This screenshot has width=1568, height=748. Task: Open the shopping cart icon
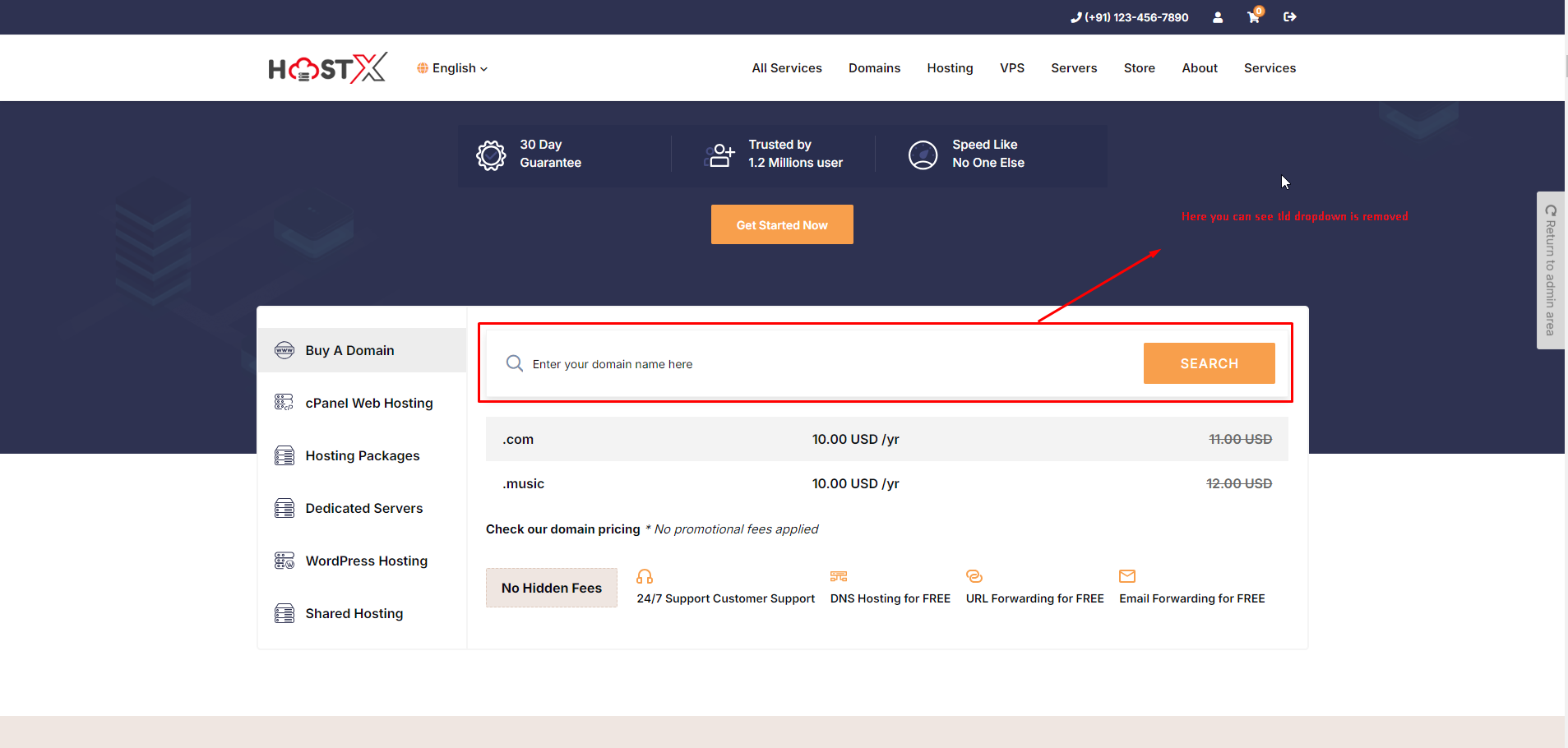coord(1253,17)
